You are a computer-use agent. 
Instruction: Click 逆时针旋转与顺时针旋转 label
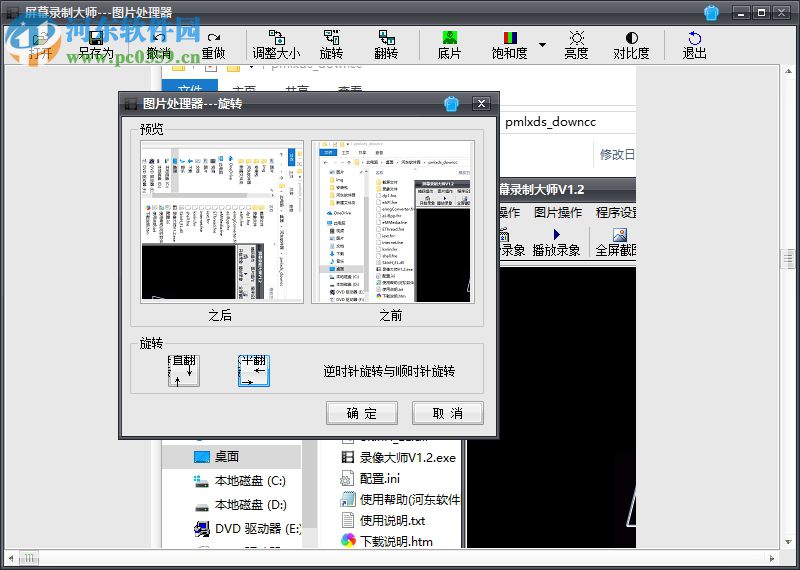[x=389, y=371]
